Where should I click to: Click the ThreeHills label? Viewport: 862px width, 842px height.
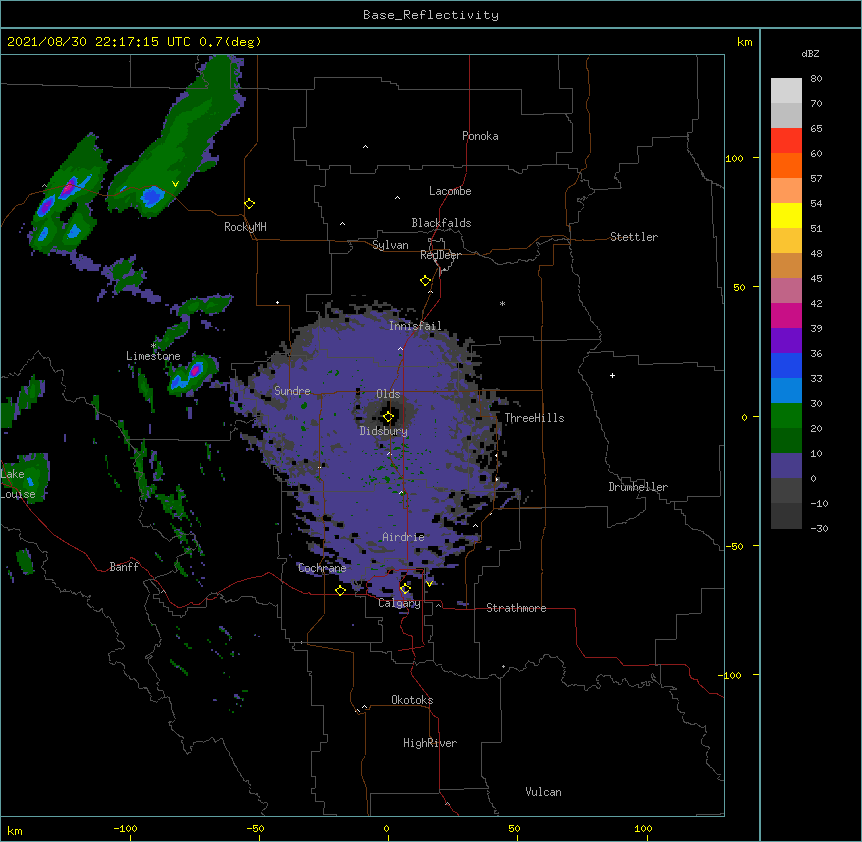coord(534,418)
